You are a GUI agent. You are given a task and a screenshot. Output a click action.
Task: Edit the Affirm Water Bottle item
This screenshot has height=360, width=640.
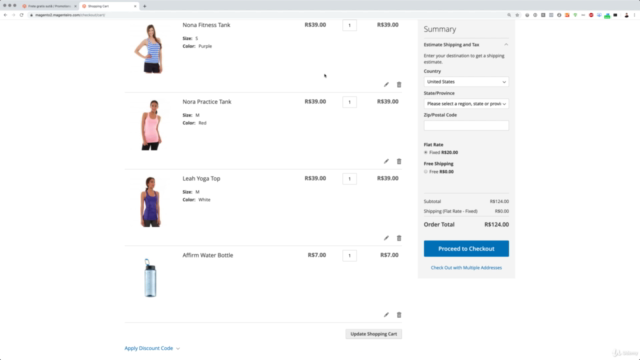(x=386, y=315)
